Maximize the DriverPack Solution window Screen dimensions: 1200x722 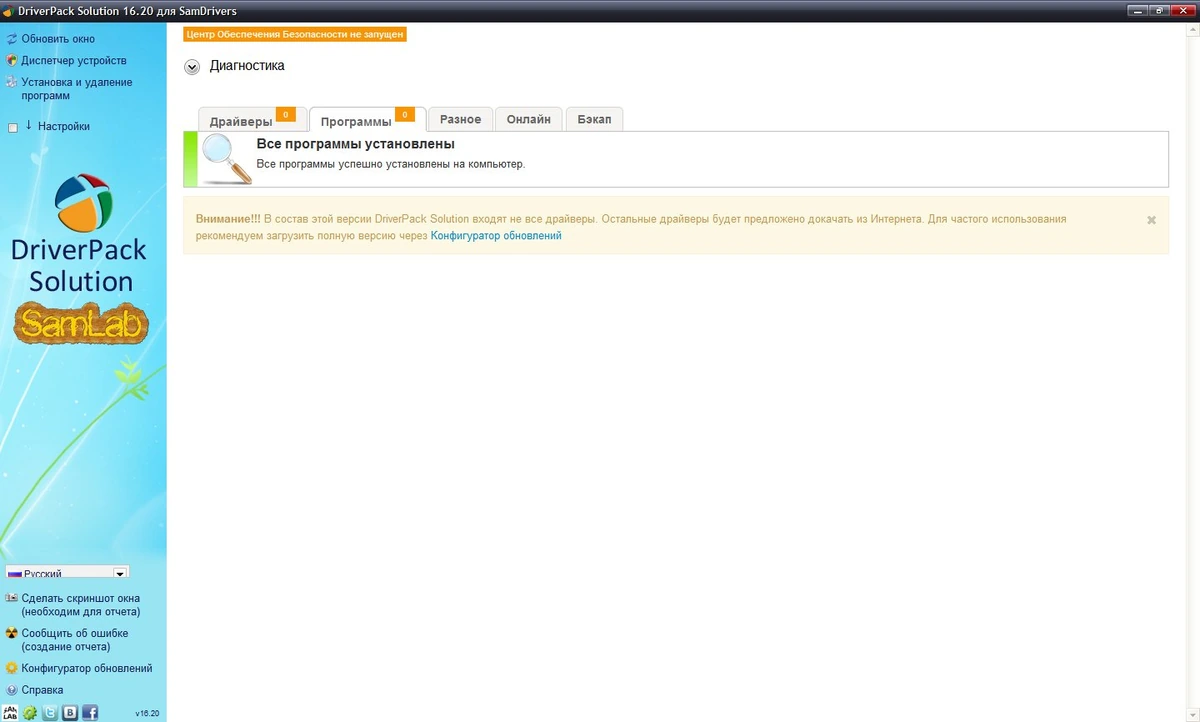[x=1160, y=10]
